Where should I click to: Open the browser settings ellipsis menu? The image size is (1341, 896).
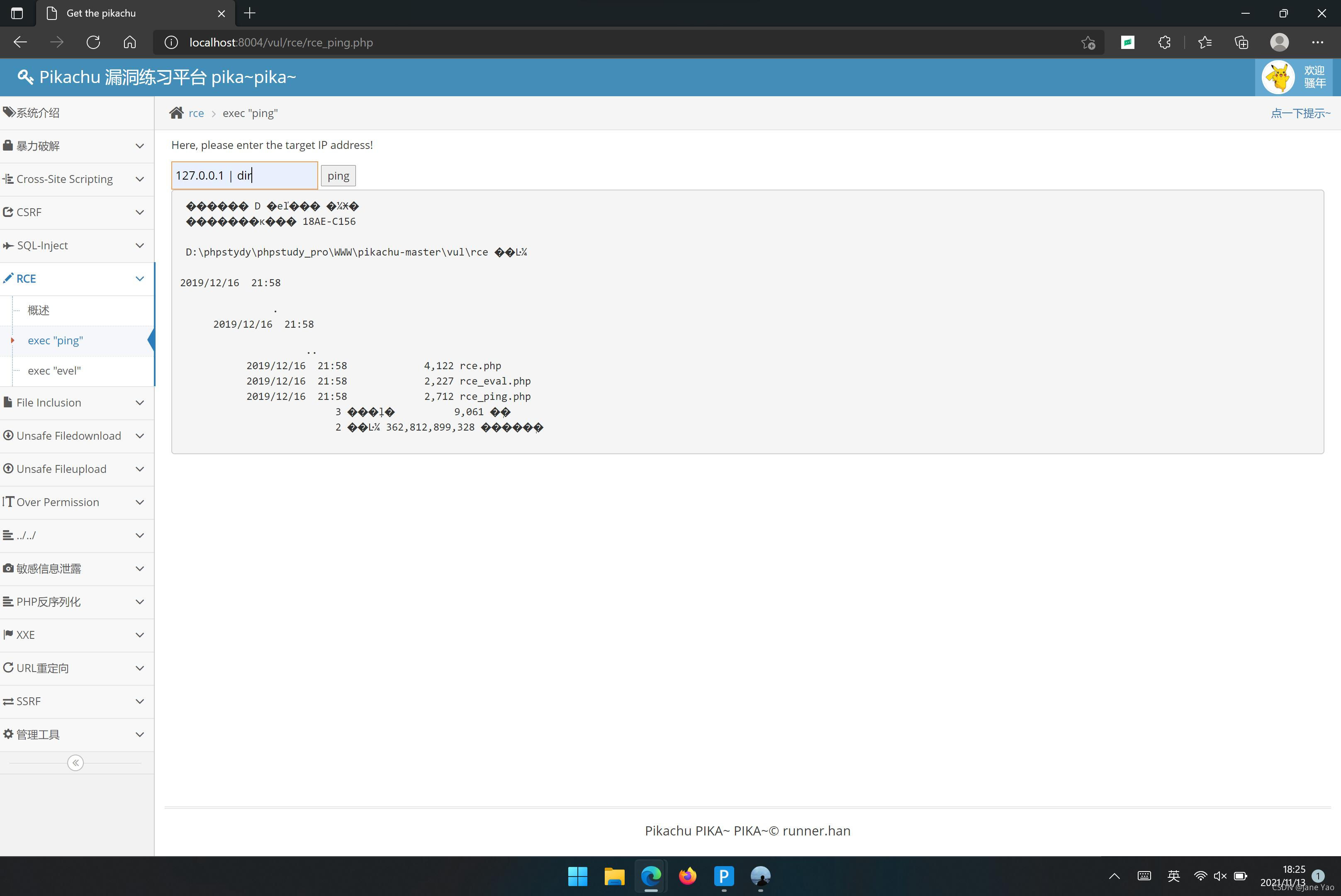(x=1318, y=42)
